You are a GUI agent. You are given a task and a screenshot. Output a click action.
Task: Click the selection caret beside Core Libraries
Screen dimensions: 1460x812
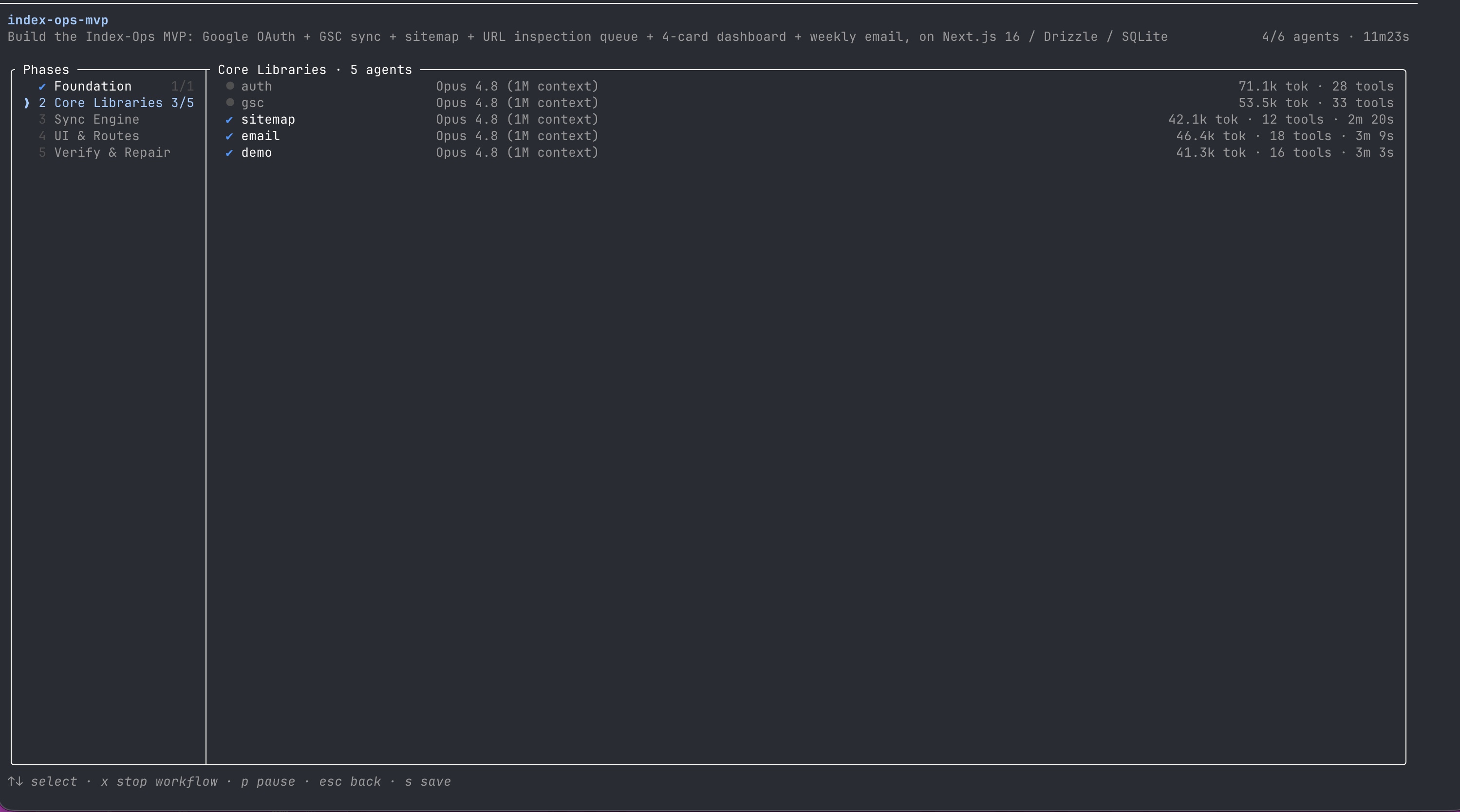[27, 103]
